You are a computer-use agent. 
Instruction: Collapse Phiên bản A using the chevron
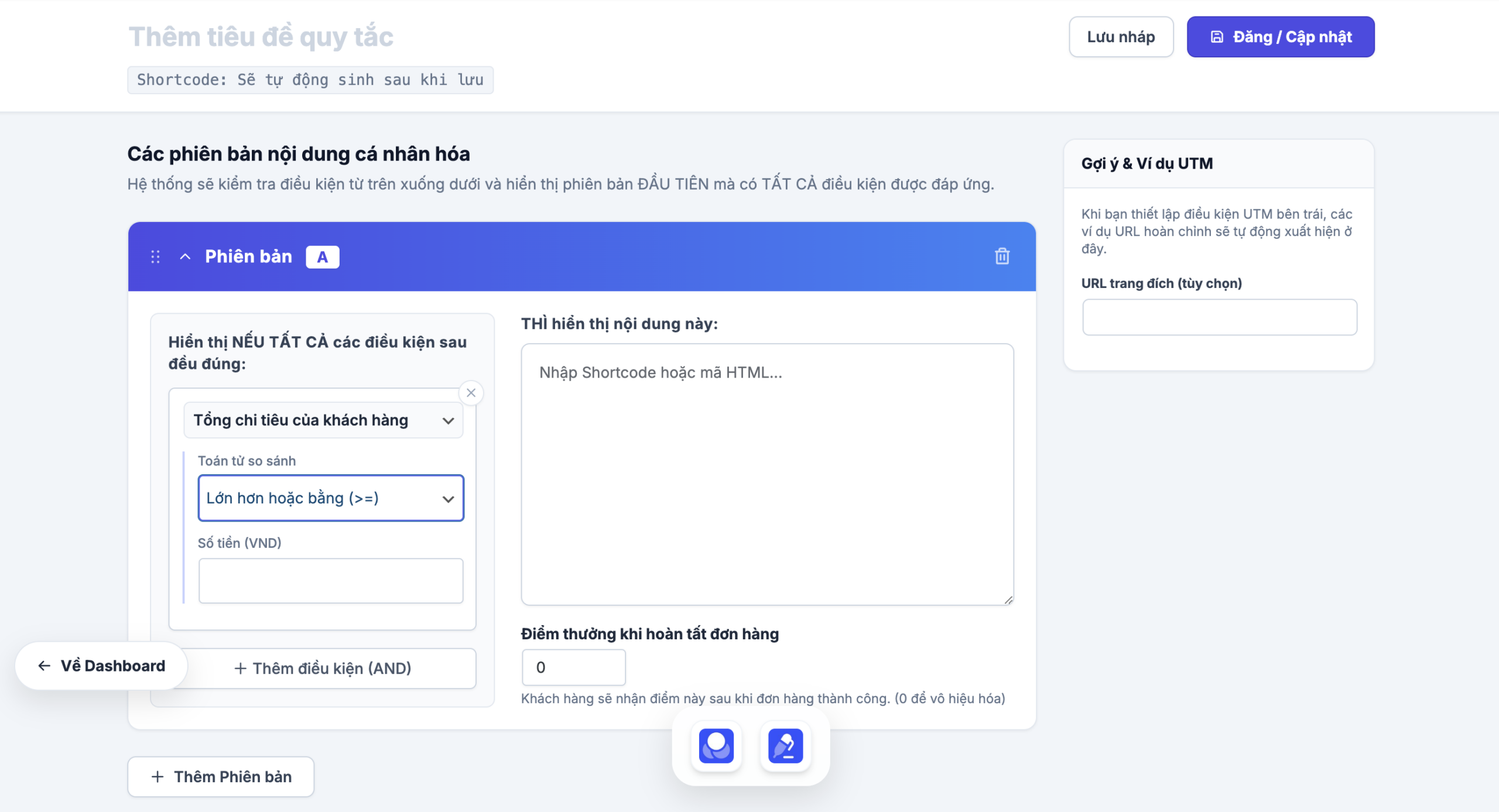[185, 256]
